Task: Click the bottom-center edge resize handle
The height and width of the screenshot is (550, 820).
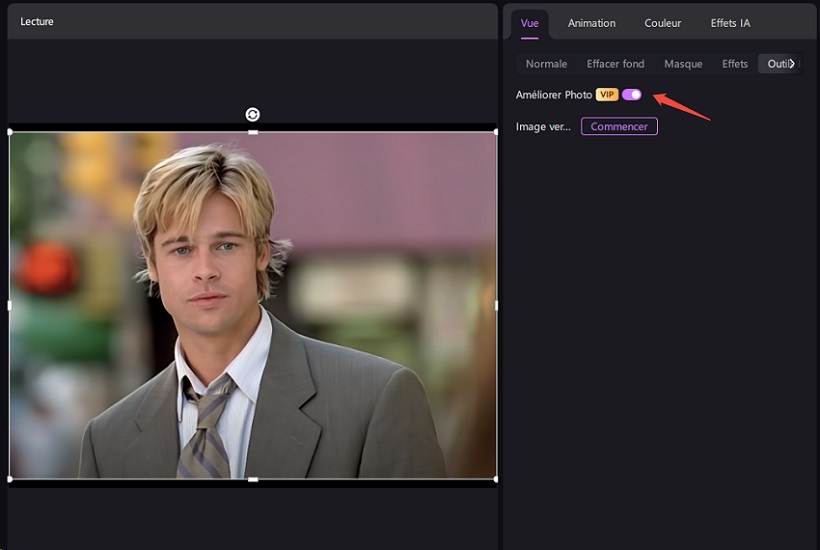Action: pos(253,479)
